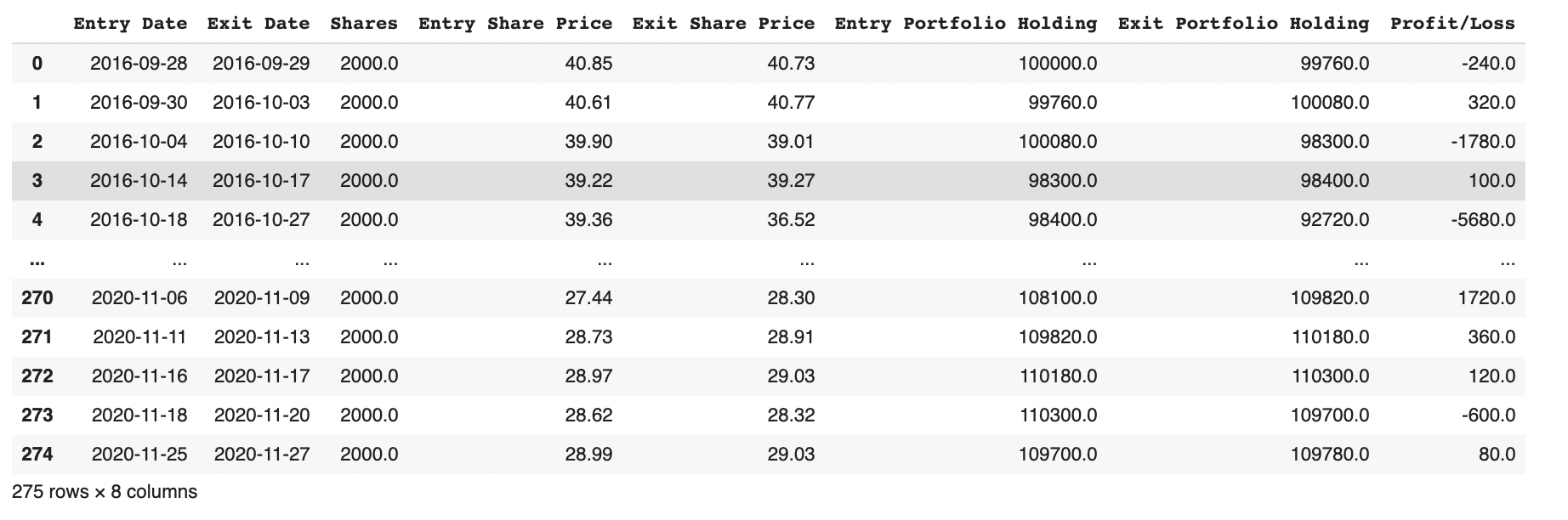Screen dimensions: 1568x520
Task: Click the "Exit Share Price" column header
Action: [x=724, y=24]
